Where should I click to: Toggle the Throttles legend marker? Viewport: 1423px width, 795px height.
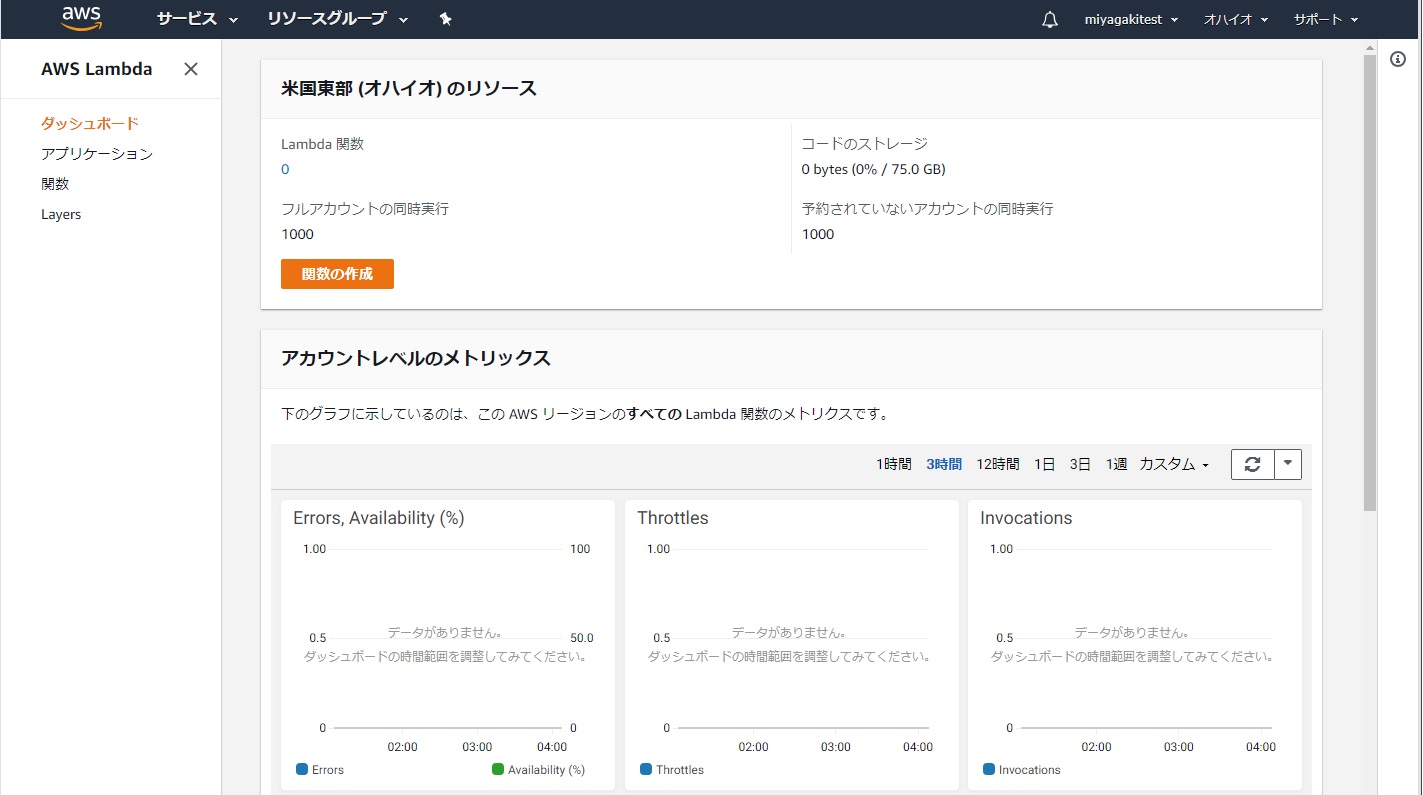click(646, 770)
